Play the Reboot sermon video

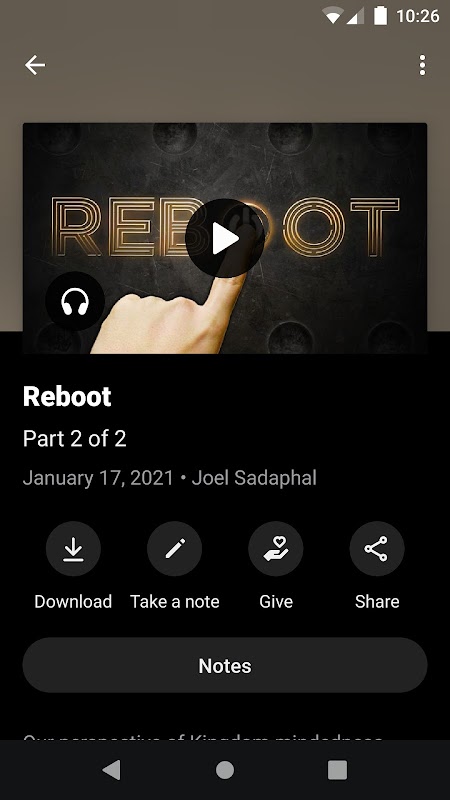[224, 238]
